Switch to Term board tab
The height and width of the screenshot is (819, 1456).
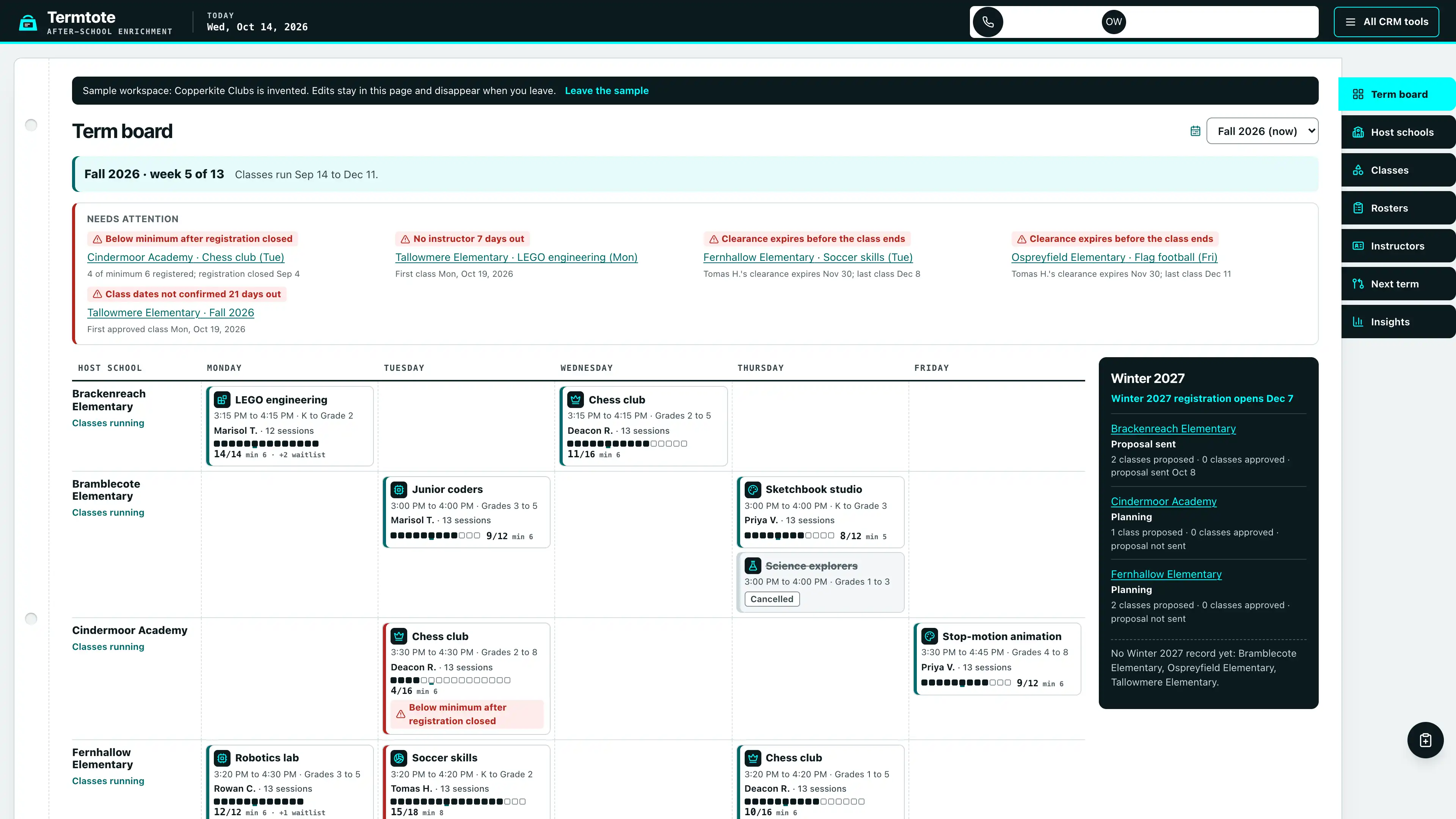(x=1396, y=94)
